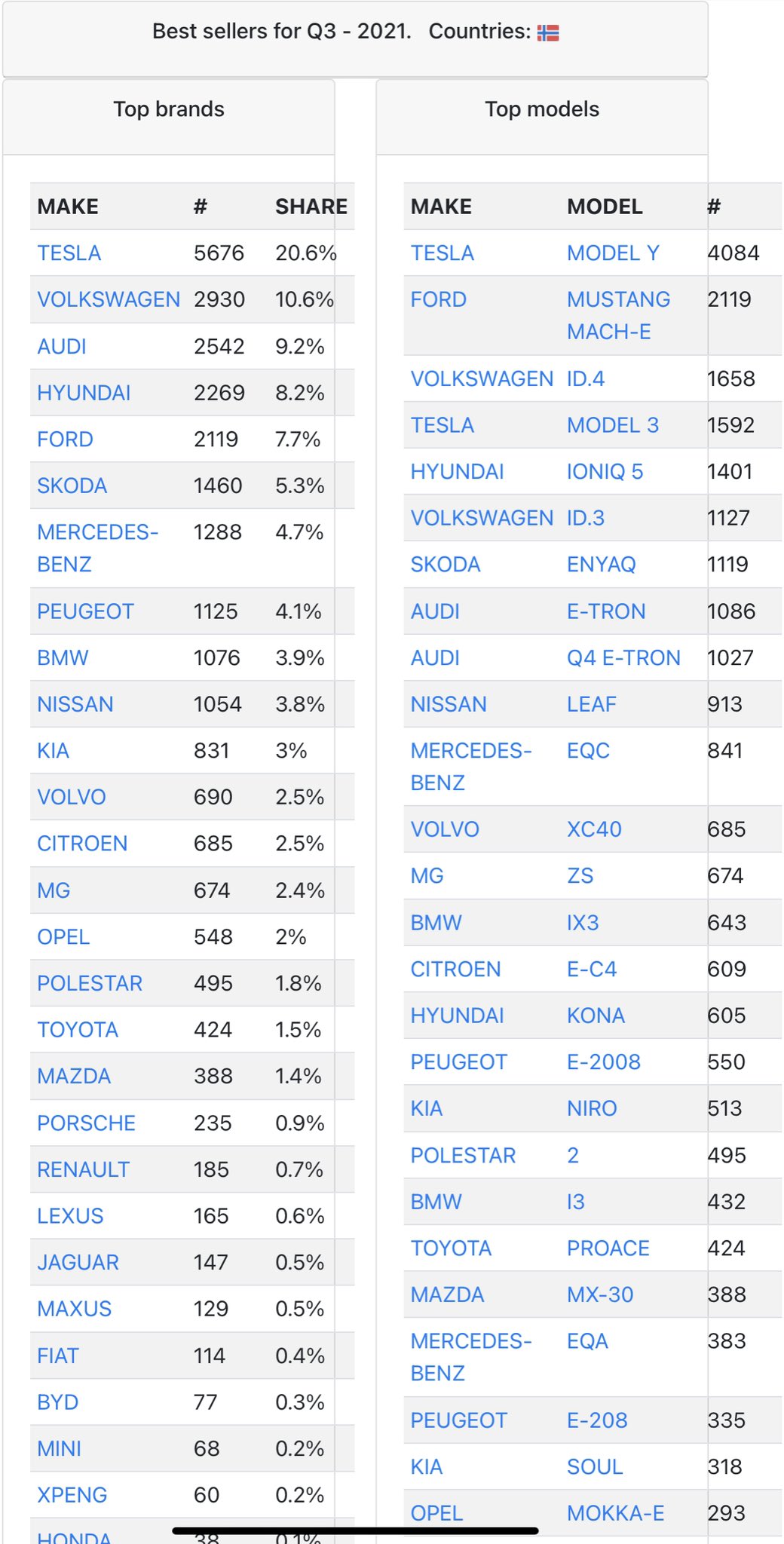Click SKODA in Top brands list
784x1544 pixels.
tap(72, 486)
